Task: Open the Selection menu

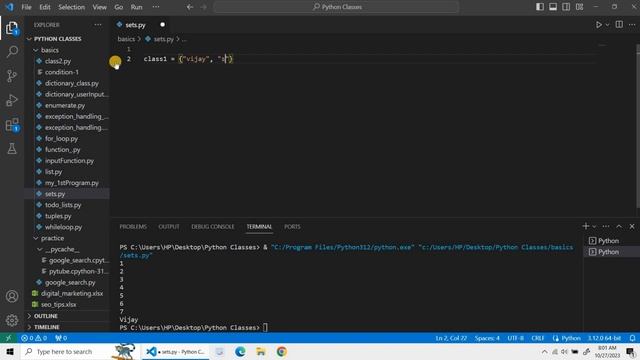Action: 71,7
